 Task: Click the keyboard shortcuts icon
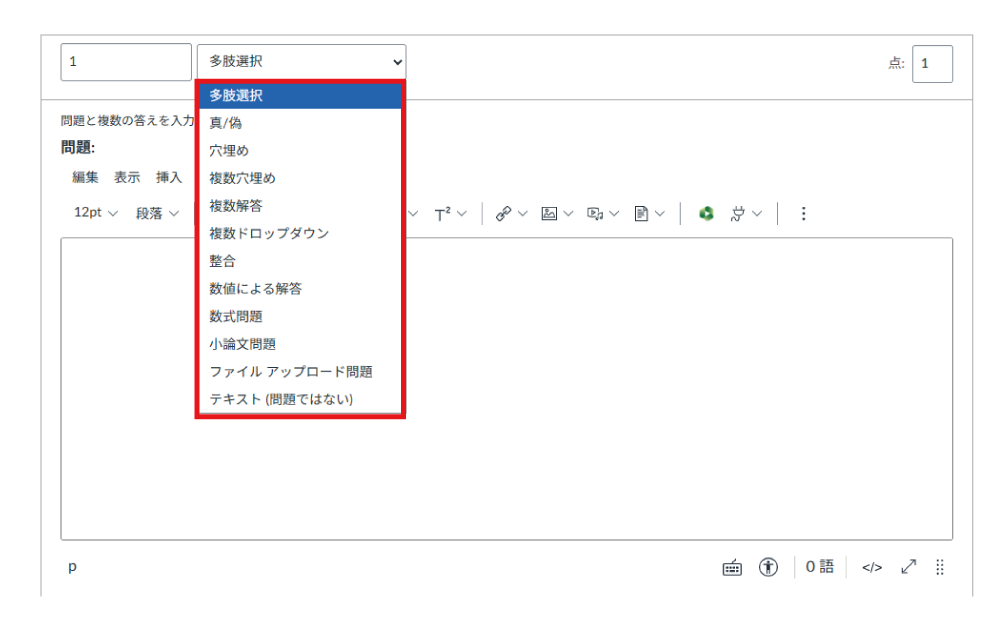click(x=731, y=567)
